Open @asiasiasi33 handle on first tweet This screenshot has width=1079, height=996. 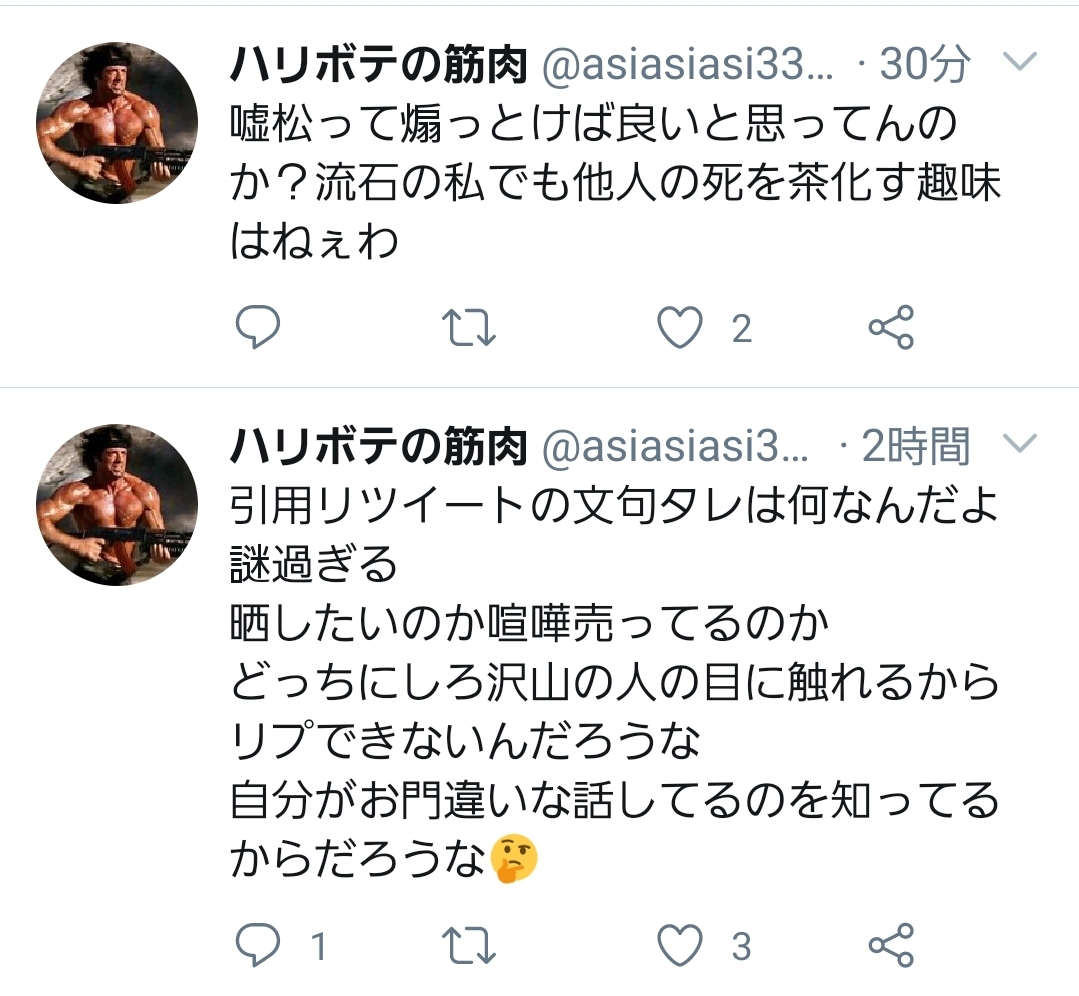[687, 65]
